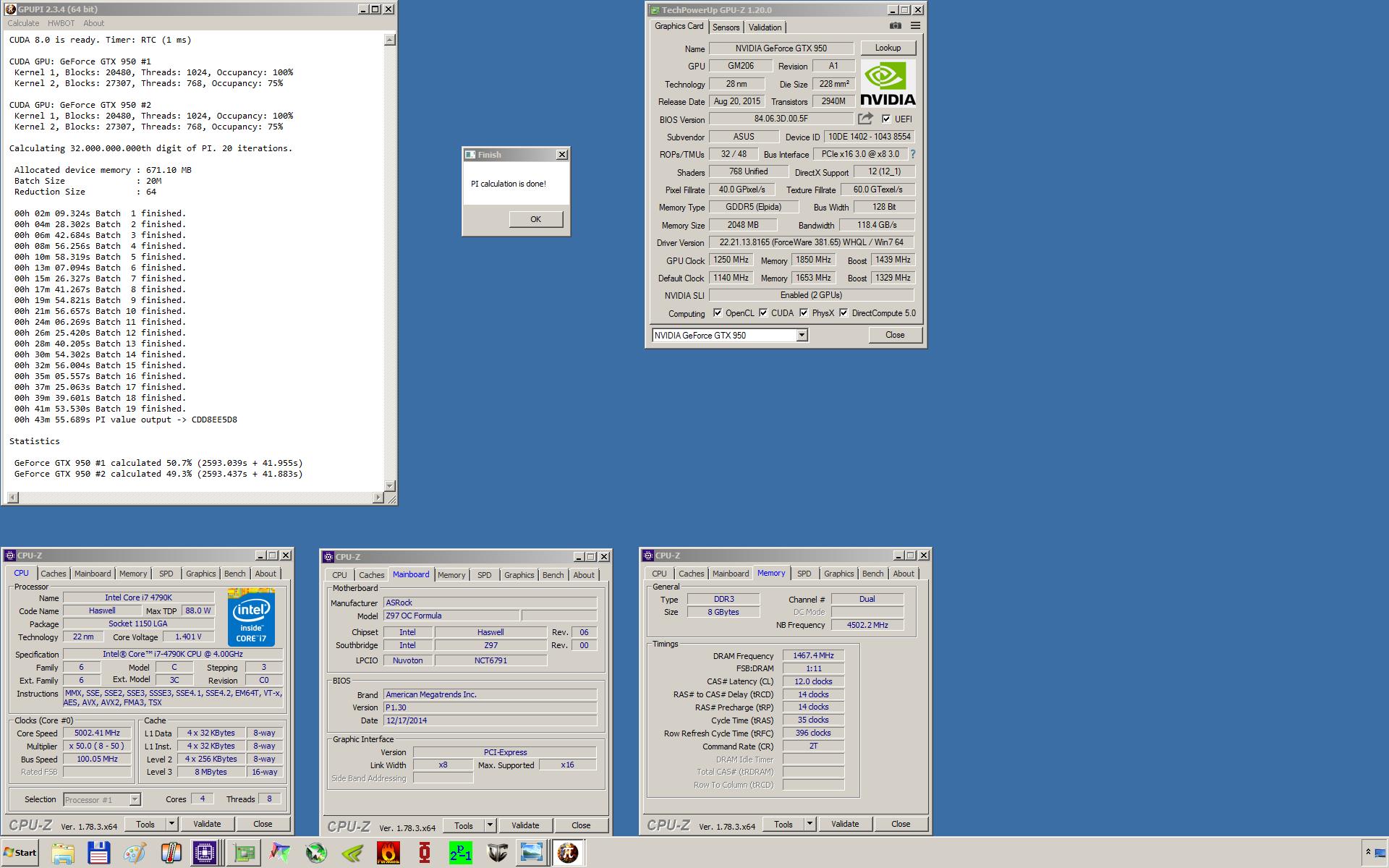Click the red Phi symbol taskbar icon
Viewport: 1389px width, 868px height.
(x=425, y=854)
